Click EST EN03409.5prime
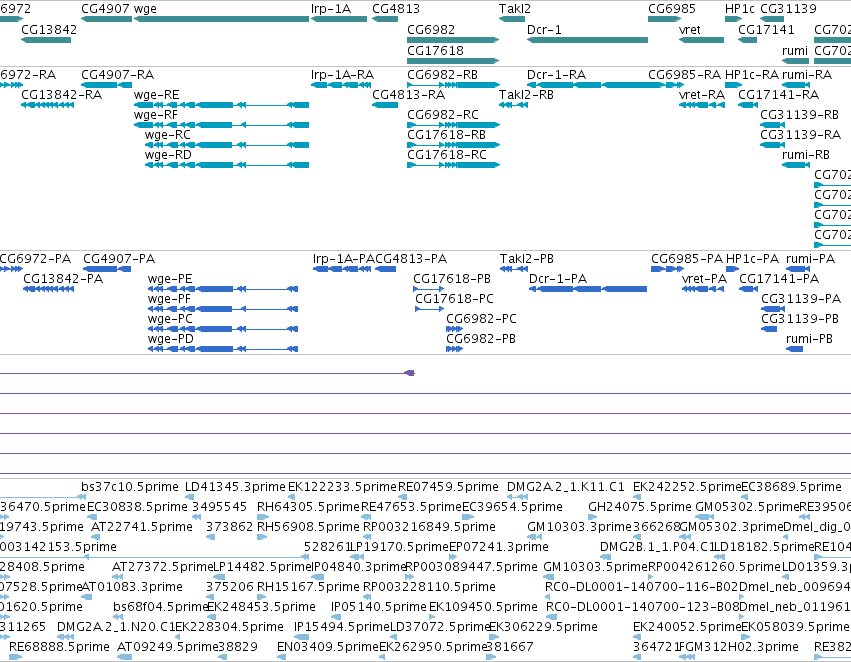This screenshot has height=662, width=851. click(x=327, y=647)
